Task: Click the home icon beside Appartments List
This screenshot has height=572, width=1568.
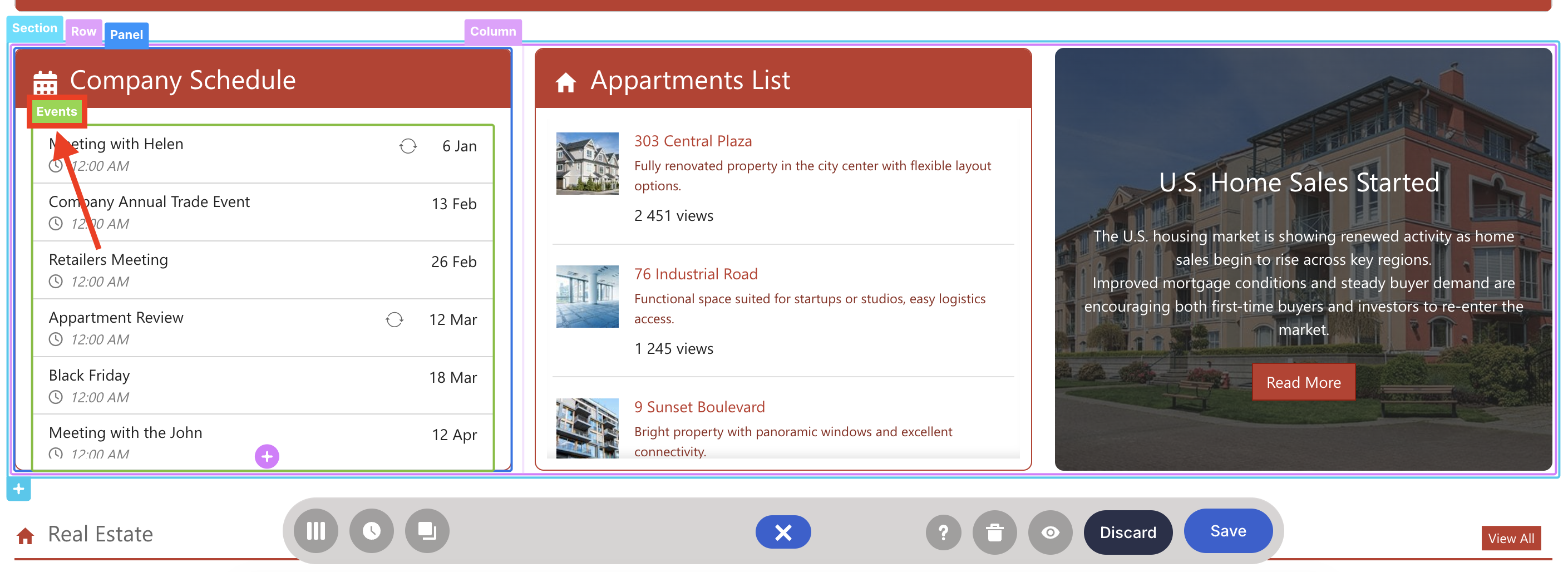Action: 565,82
